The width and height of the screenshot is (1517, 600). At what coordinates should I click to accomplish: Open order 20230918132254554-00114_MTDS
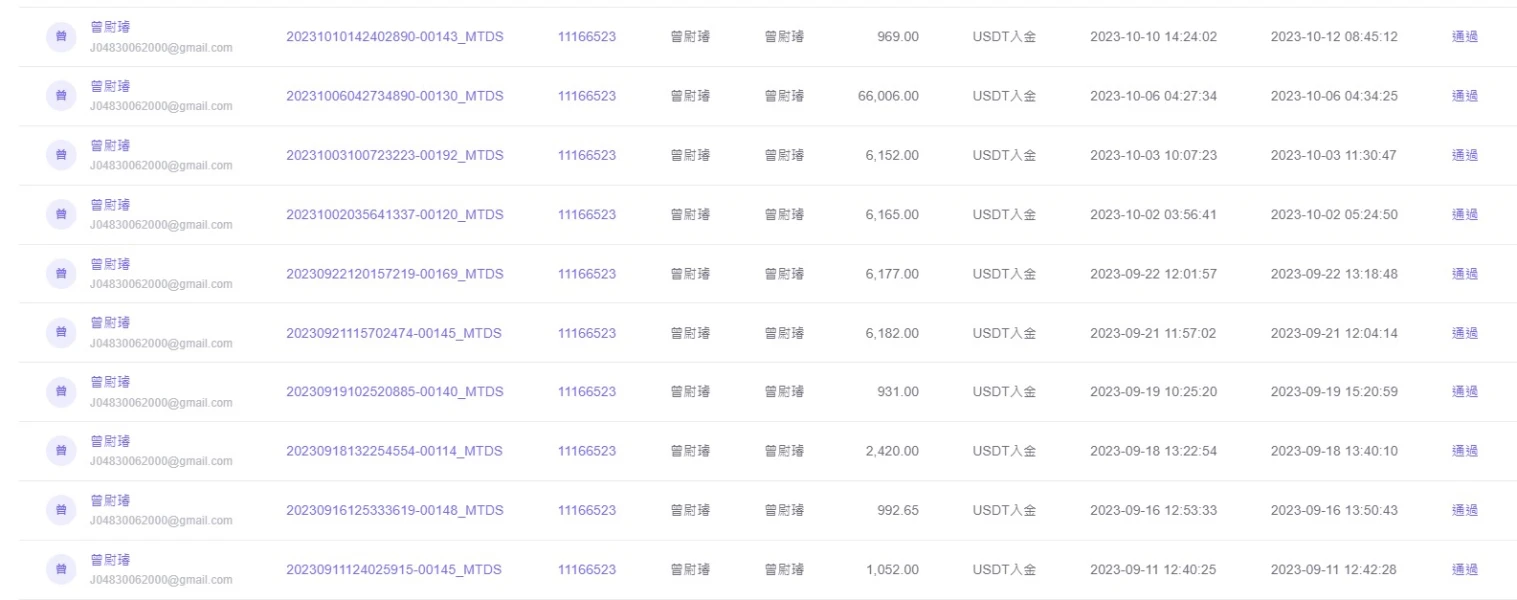point(394,451)
